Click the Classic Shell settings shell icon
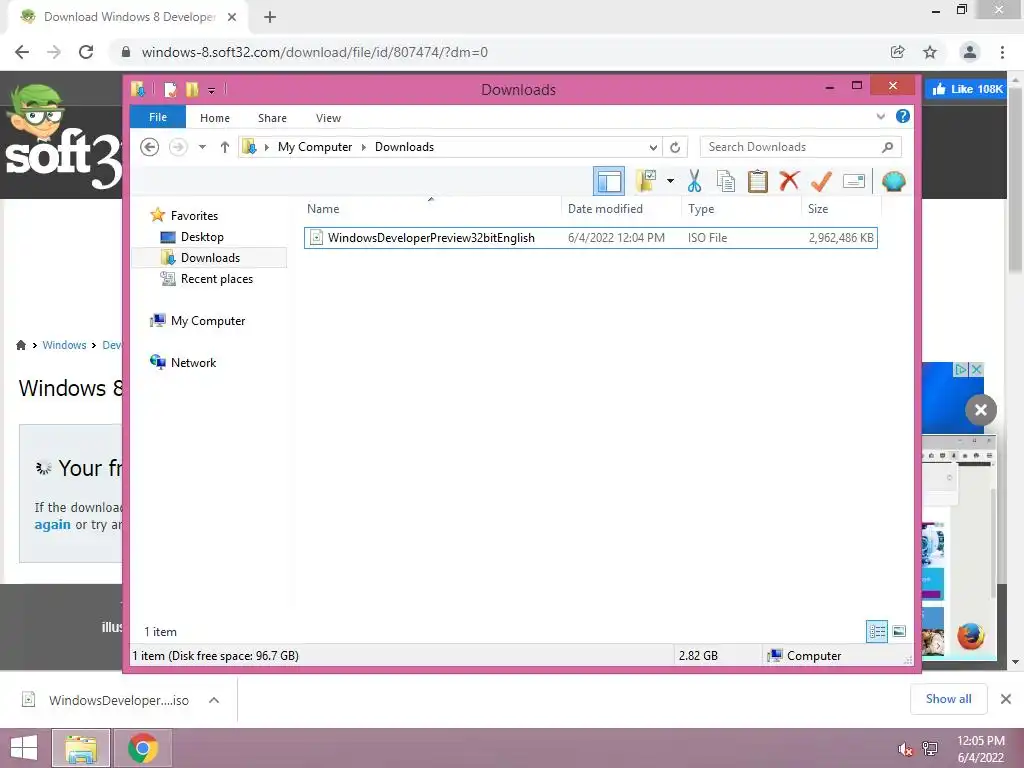 893,181
